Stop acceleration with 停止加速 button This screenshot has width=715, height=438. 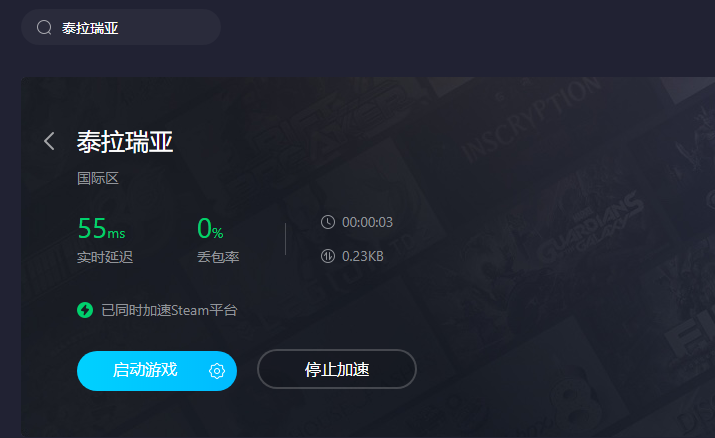click(337, 369)
